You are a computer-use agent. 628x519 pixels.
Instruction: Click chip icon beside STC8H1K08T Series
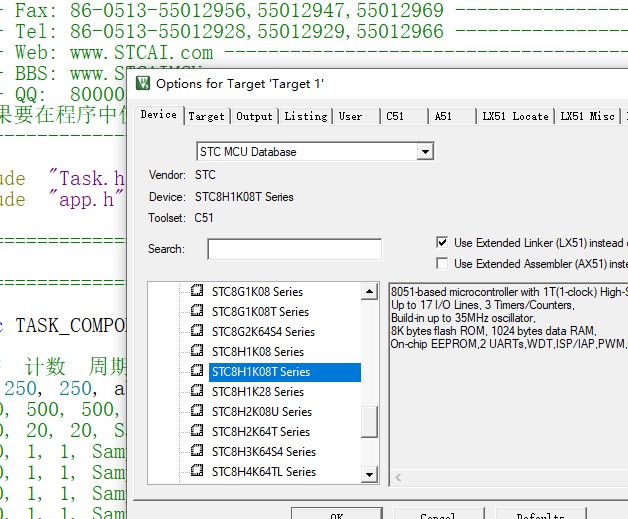pos(197,370)
